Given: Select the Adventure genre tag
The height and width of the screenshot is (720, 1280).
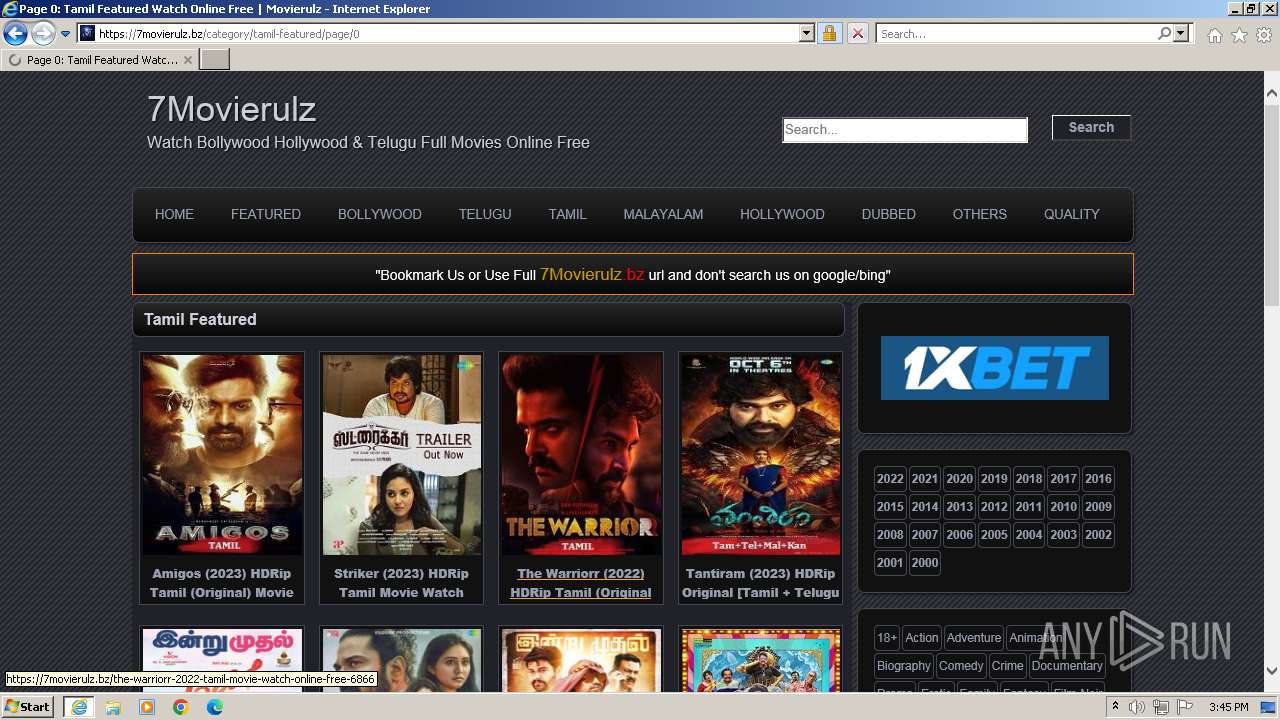Looking at the screenshot, I should [974, 638].
